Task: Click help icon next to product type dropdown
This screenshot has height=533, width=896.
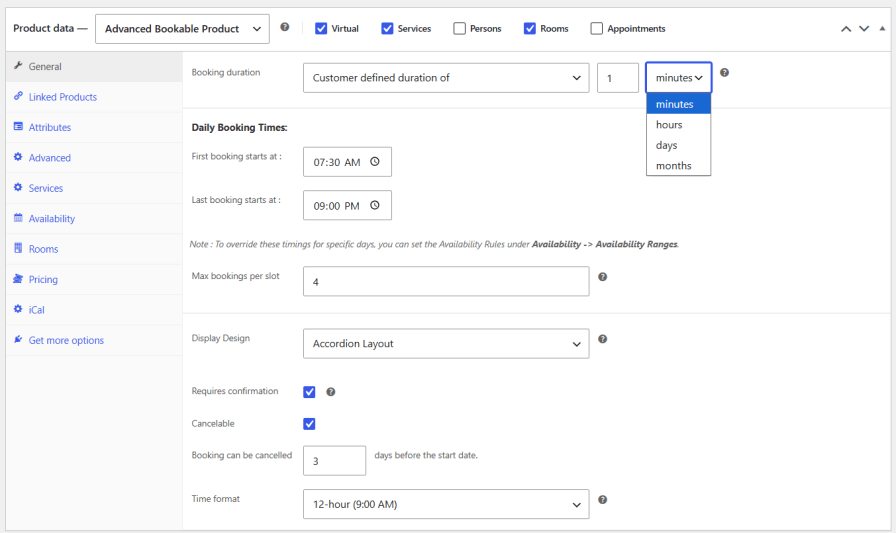Action: (x=285, y=27)
